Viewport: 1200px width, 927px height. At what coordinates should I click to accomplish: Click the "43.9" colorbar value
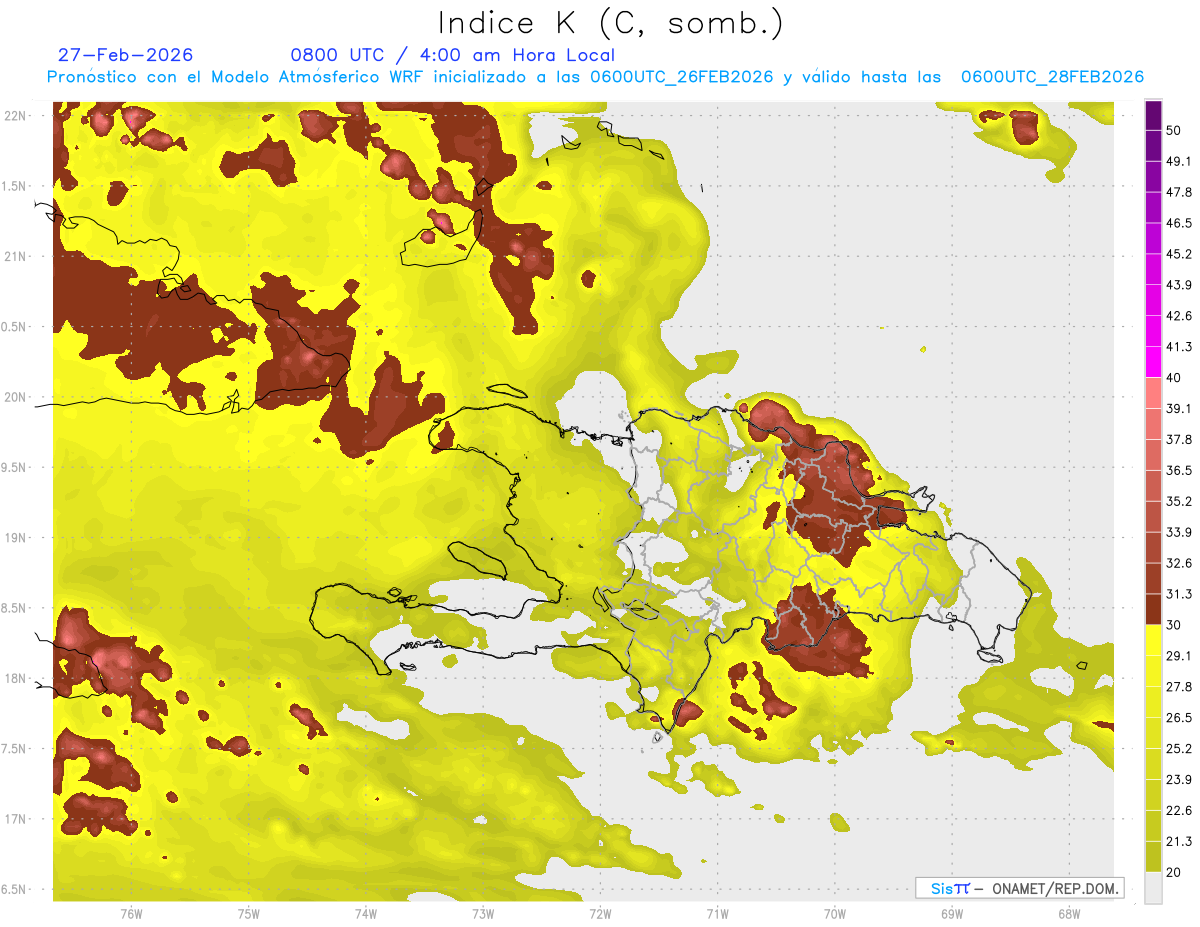1179,285
